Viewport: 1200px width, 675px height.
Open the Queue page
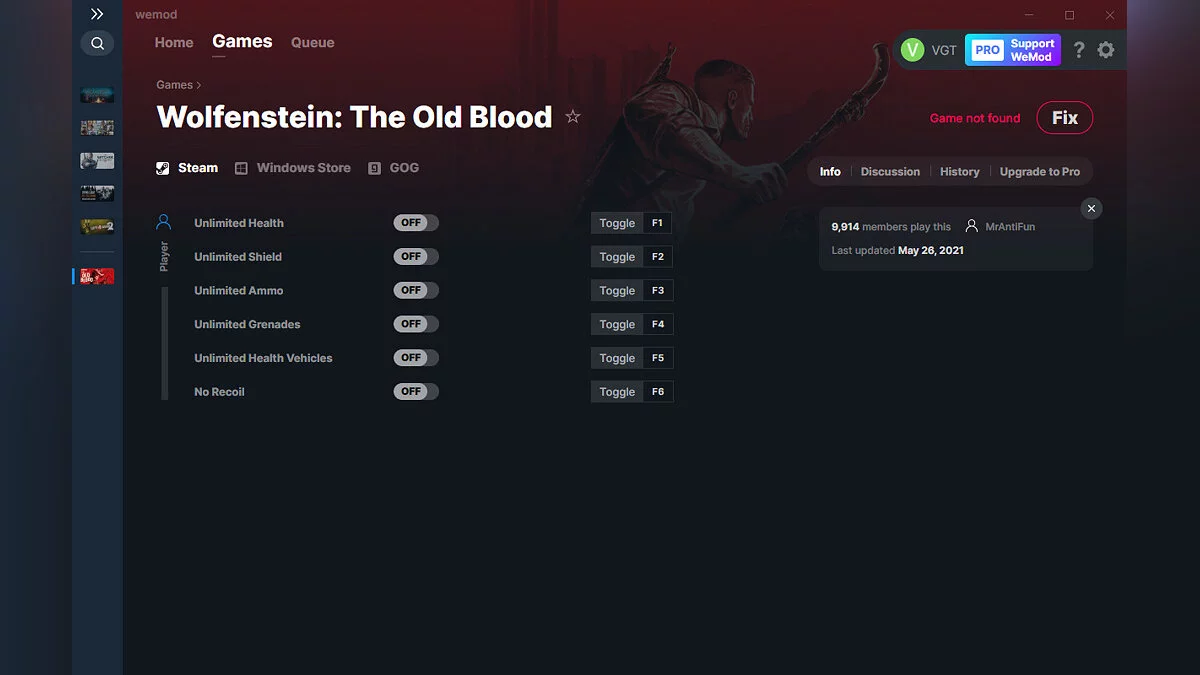pos(312,42)
